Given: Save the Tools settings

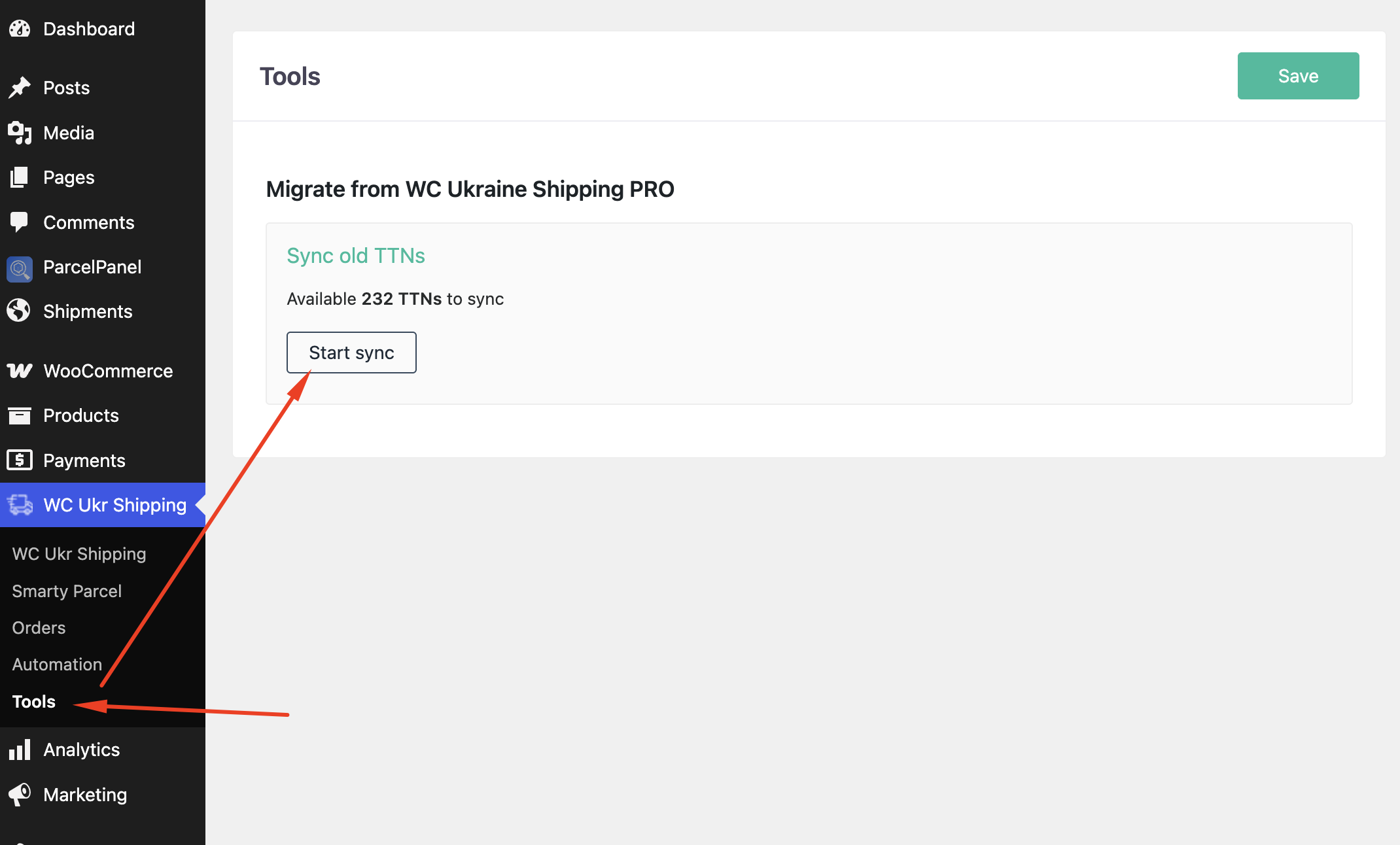Looking at the screenshot, I should tap(1298, 76).
